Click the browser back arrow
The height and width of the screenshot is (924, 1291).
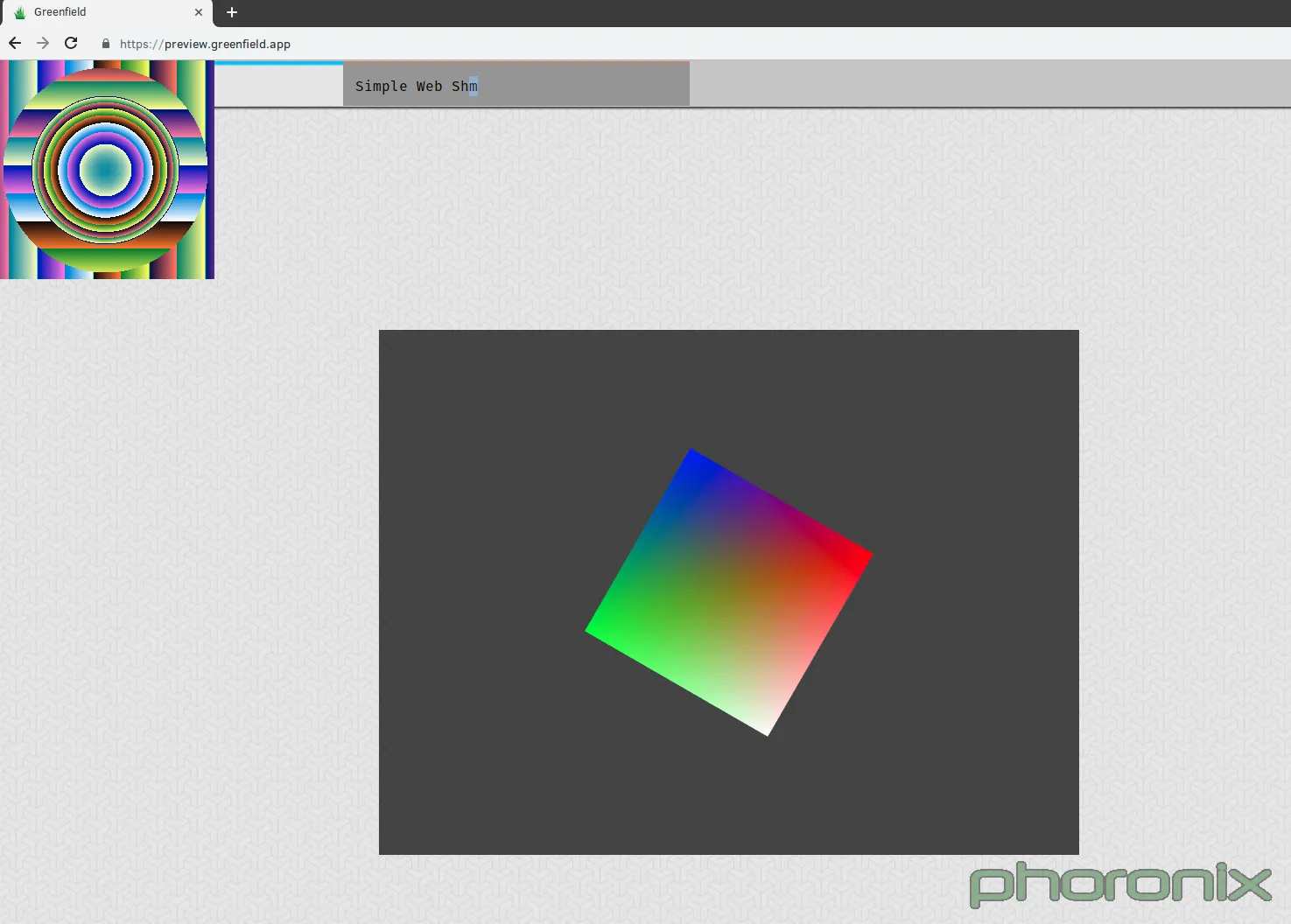tap(15, 43)
